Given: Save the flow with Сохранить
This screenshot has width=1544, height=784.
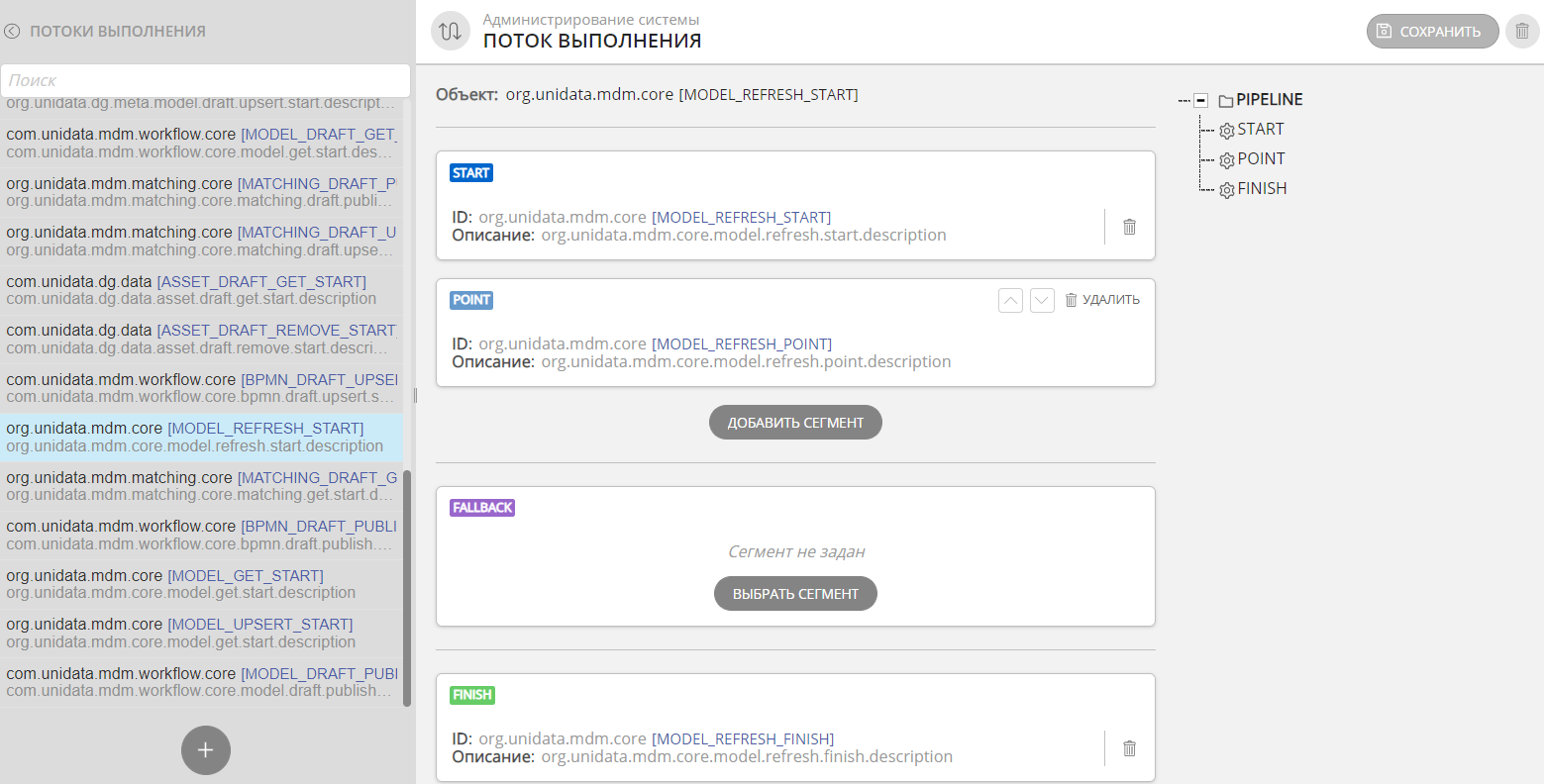Looking at the screenshot, I should pyautogui.click(x=1433, y=31).
